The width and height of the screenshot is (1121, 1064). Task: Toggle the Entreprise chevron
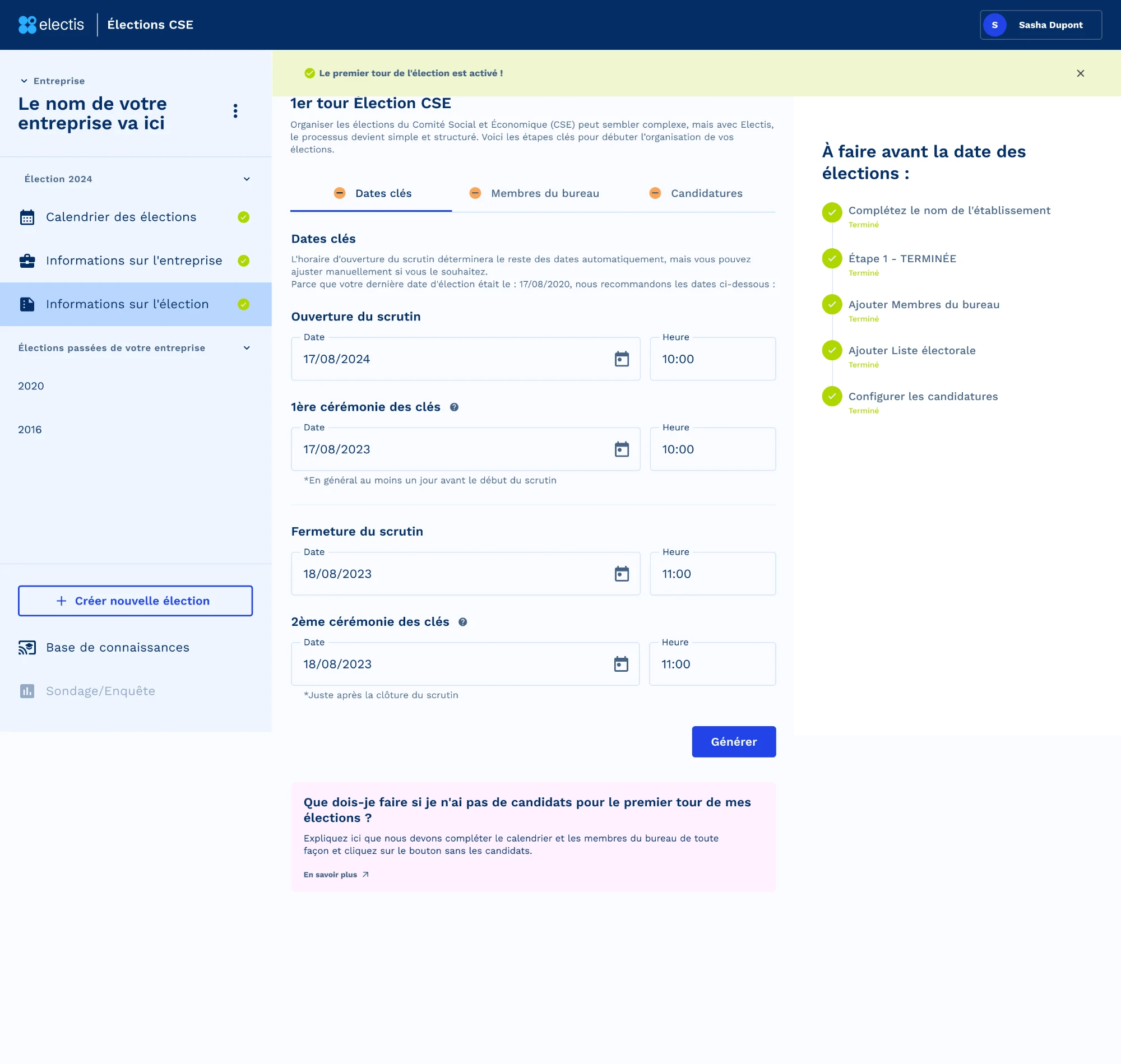click(24, 81)
